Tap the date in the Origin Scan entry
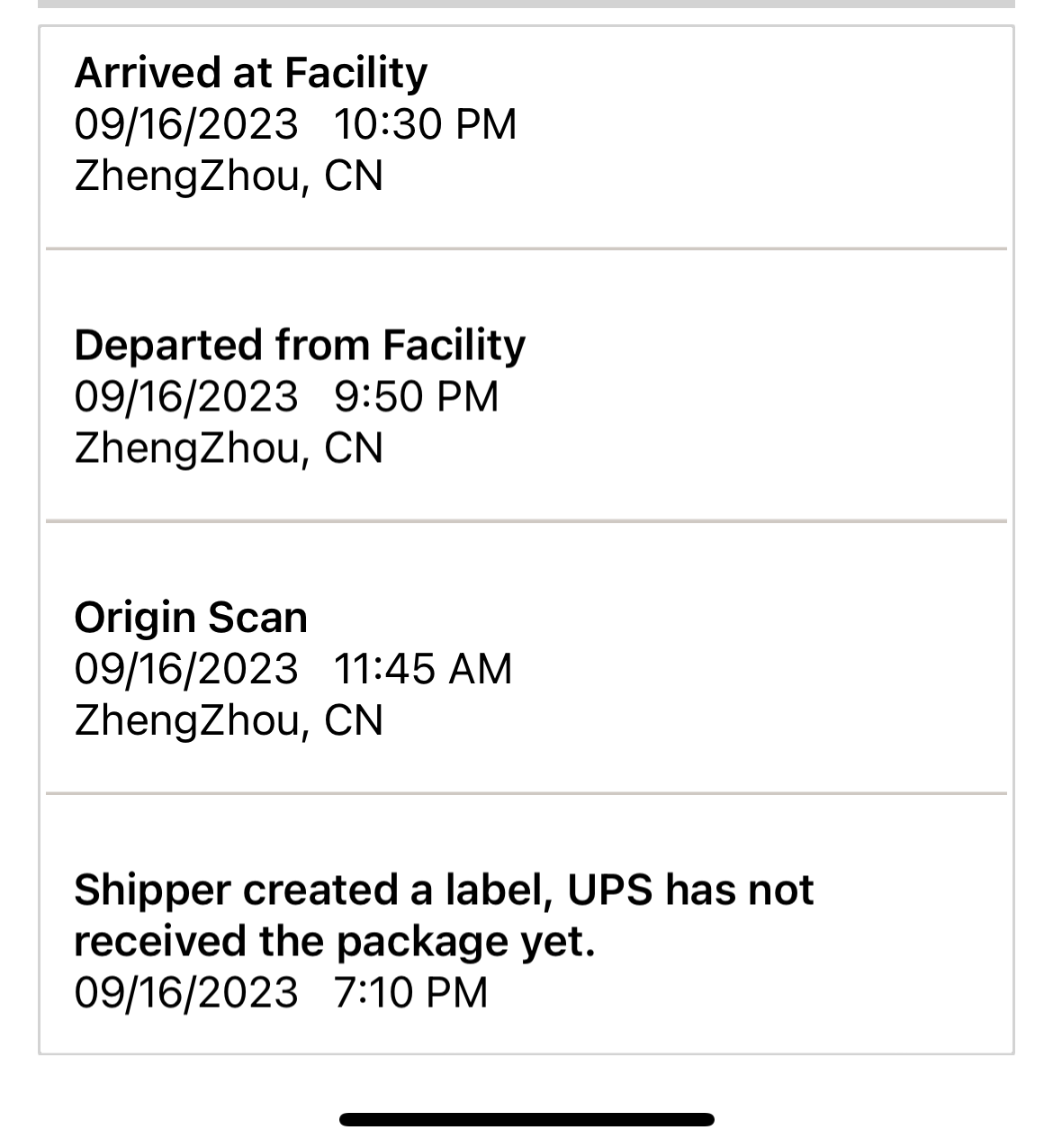The width and height of the screenshot is (1053, 1148). click(185, 669)
